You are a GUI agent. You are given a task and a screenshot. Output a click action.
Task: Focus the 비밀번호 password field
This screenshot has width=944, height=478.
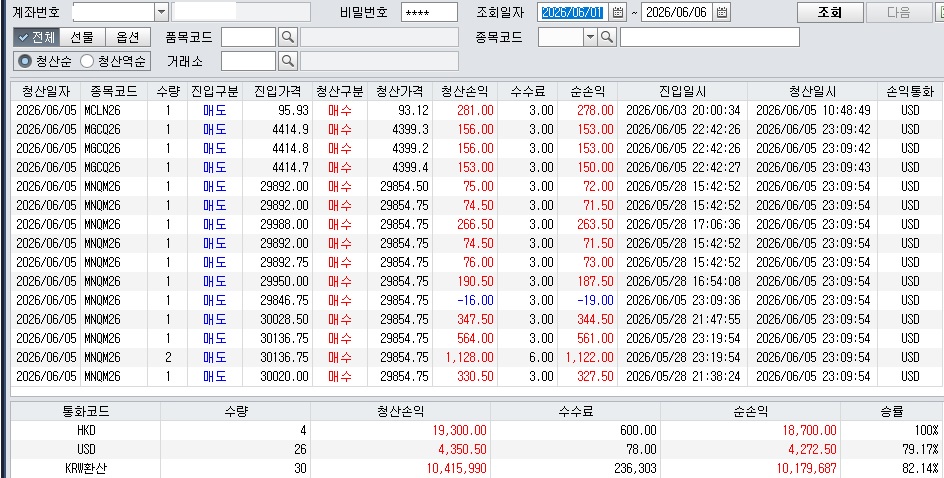tap(429, 12)
